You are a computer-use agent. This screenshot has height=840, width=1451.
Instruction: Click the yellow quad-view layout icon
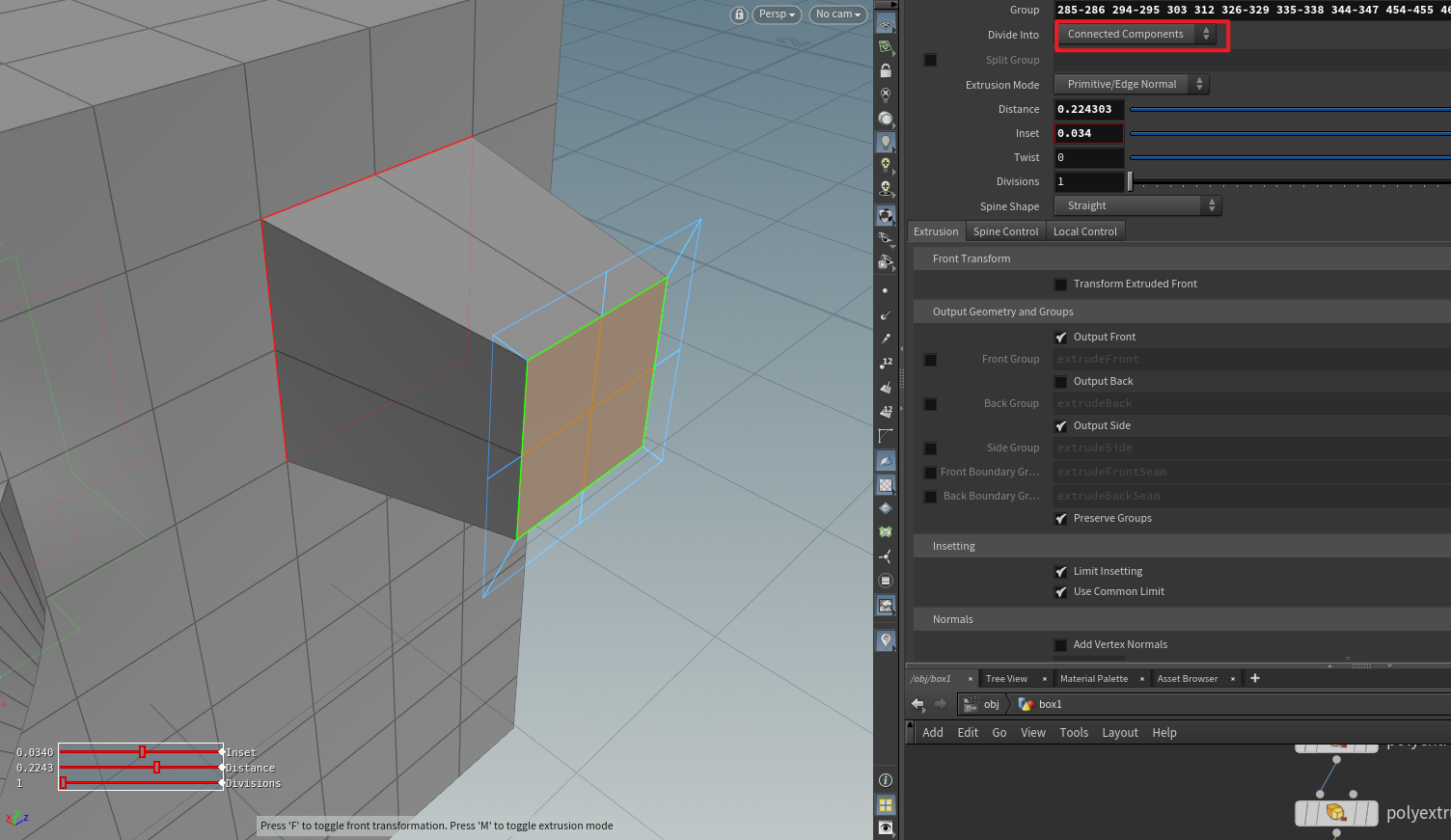click(x=886, y=804)
